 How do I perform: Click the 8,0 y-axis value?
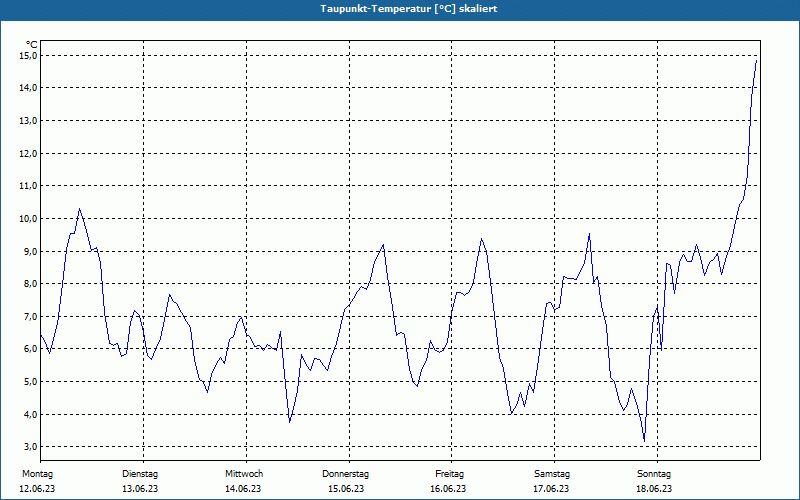[31, 284]
